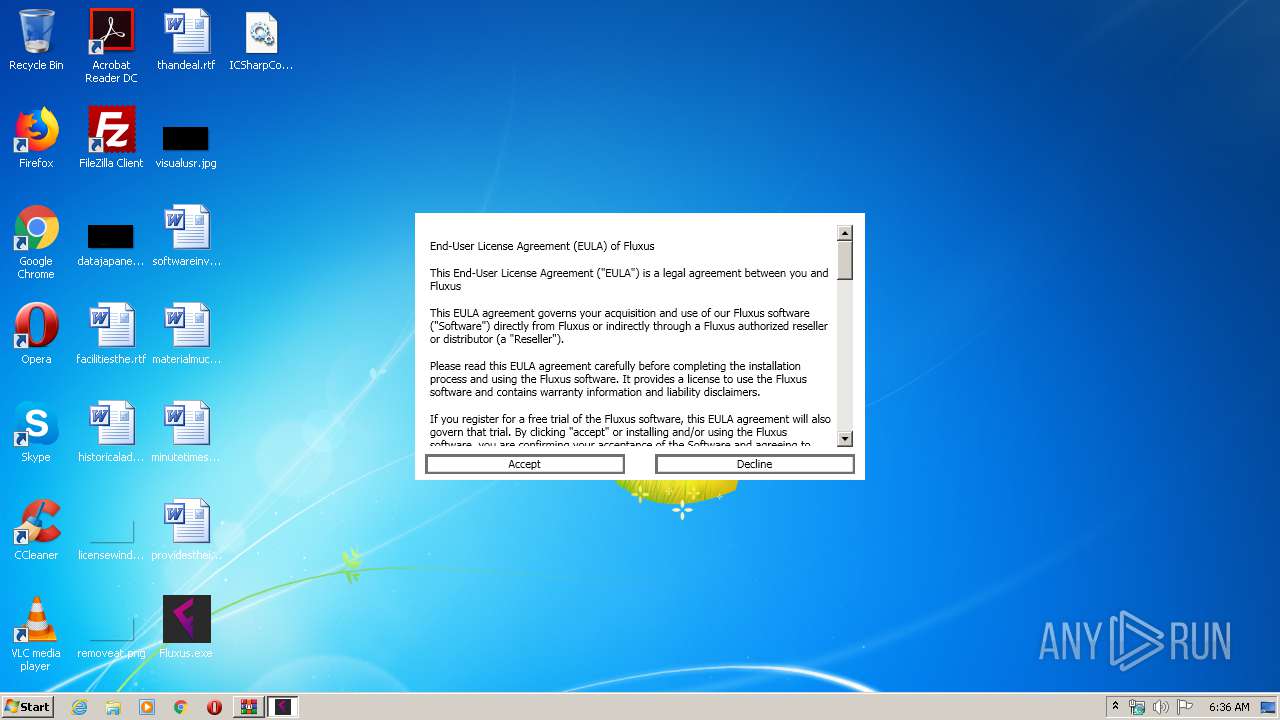Select the Skype desktop shortcut
Screen dimensions: 1280x720
[36, 433]
